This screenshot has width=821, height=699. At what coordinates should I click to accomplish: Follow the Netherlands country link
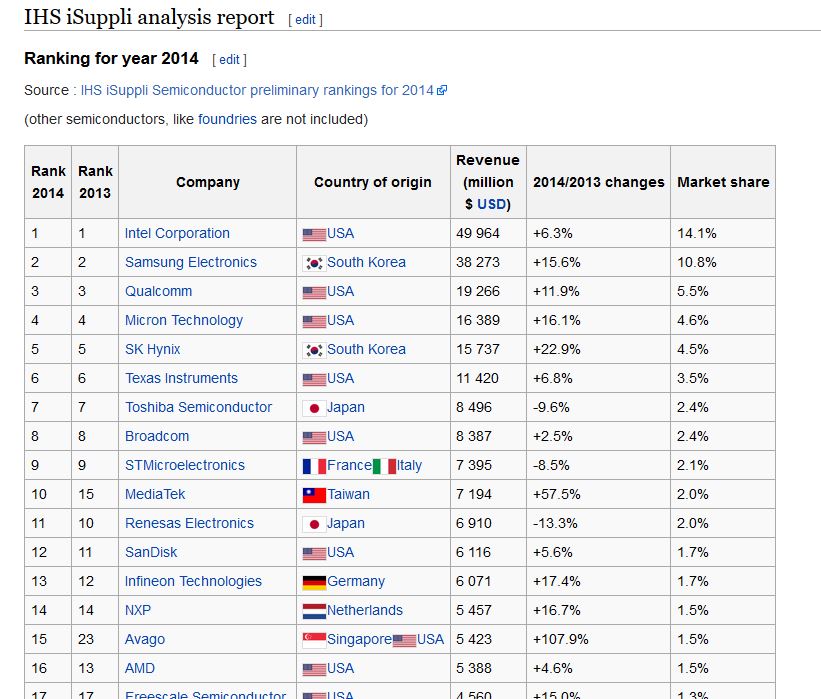click(x=365, y=611)
